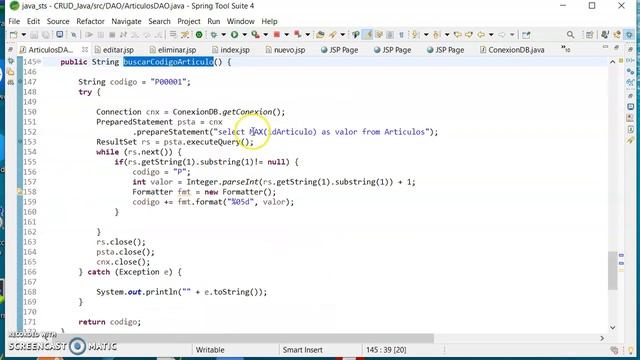
Task: Open the New wizard dropdown arrow
Action: click(x=24, y=35)
